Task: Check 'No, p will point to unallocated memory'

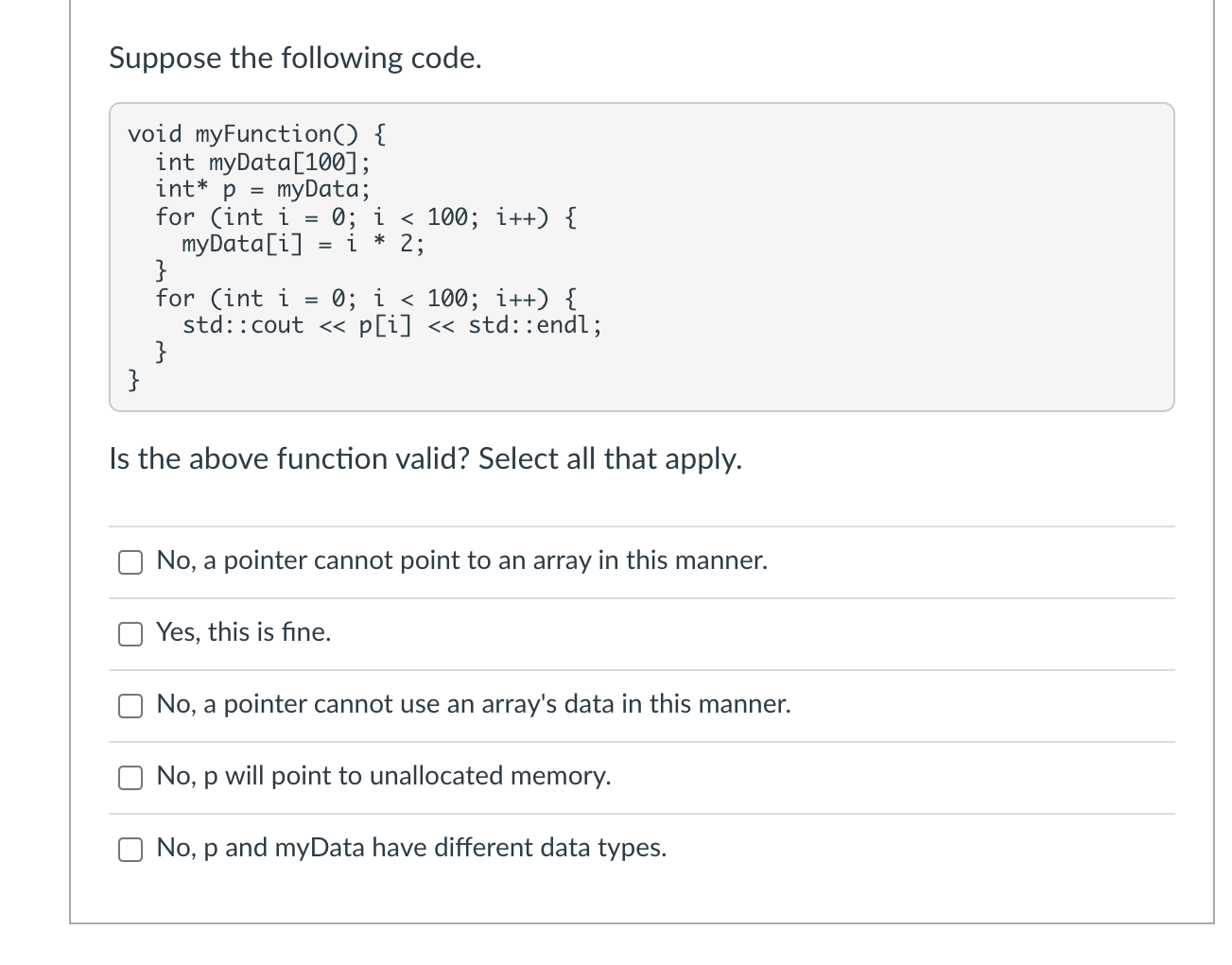Action: coord(130,777)
